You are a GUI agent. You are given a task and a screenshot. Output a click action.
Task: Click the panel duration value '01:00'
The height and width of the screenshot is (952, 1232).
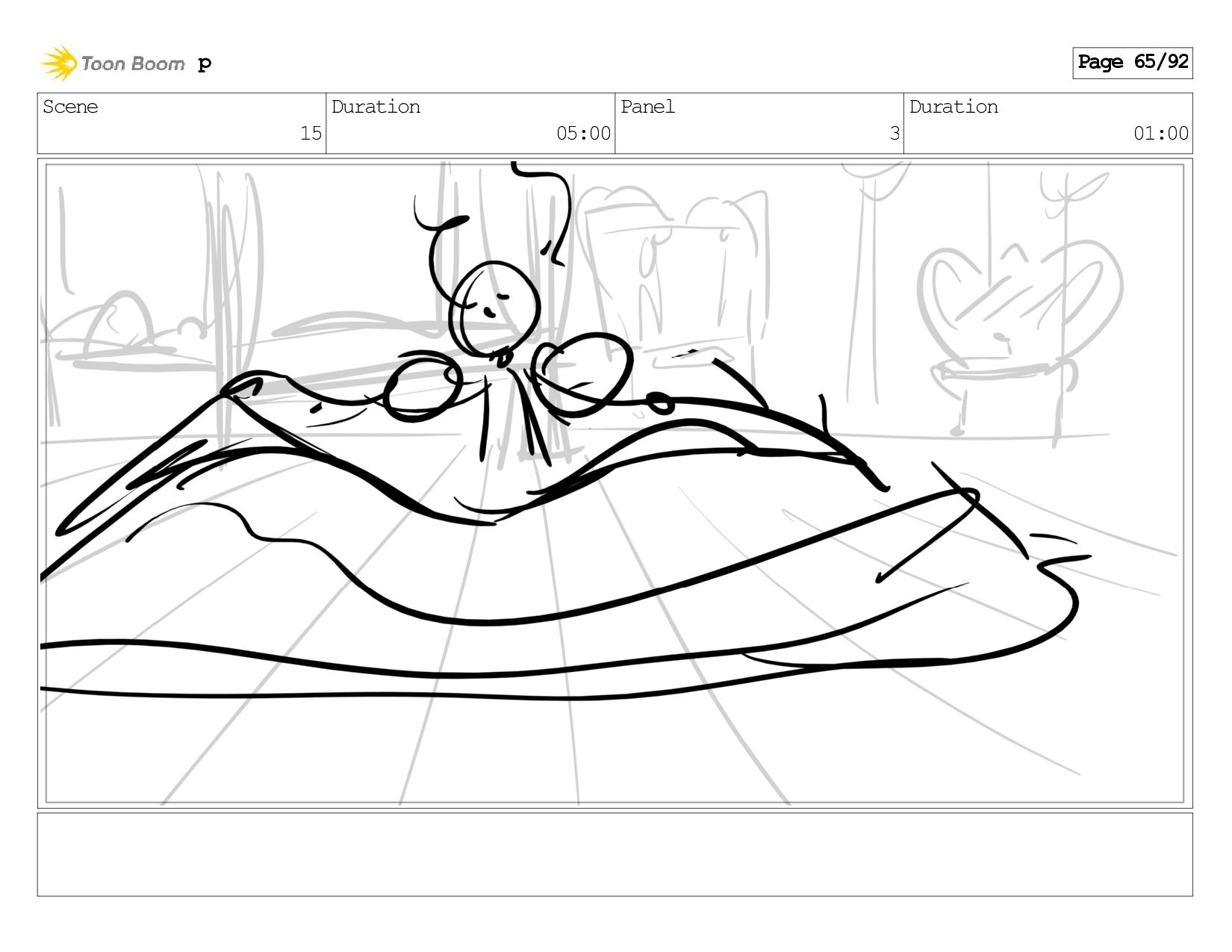tap(1161, 134)
